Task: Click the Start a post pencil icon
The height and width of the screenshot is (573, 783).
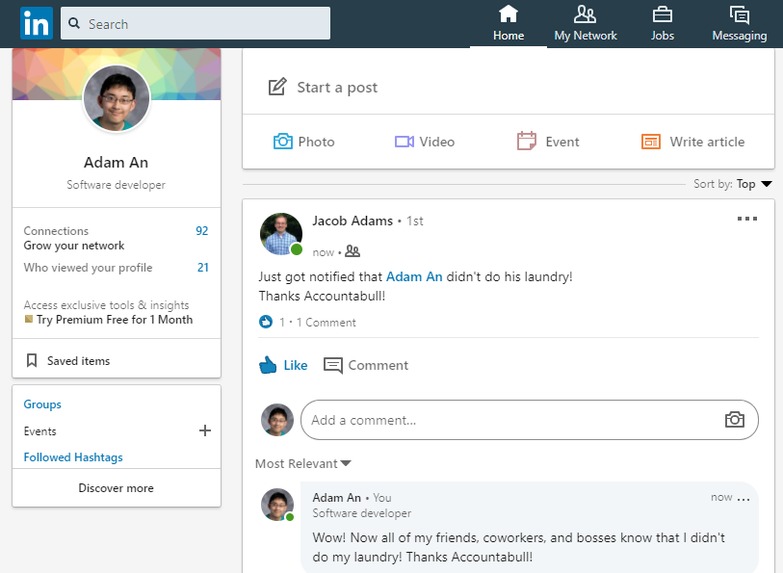Action: [x=277, y=87]
